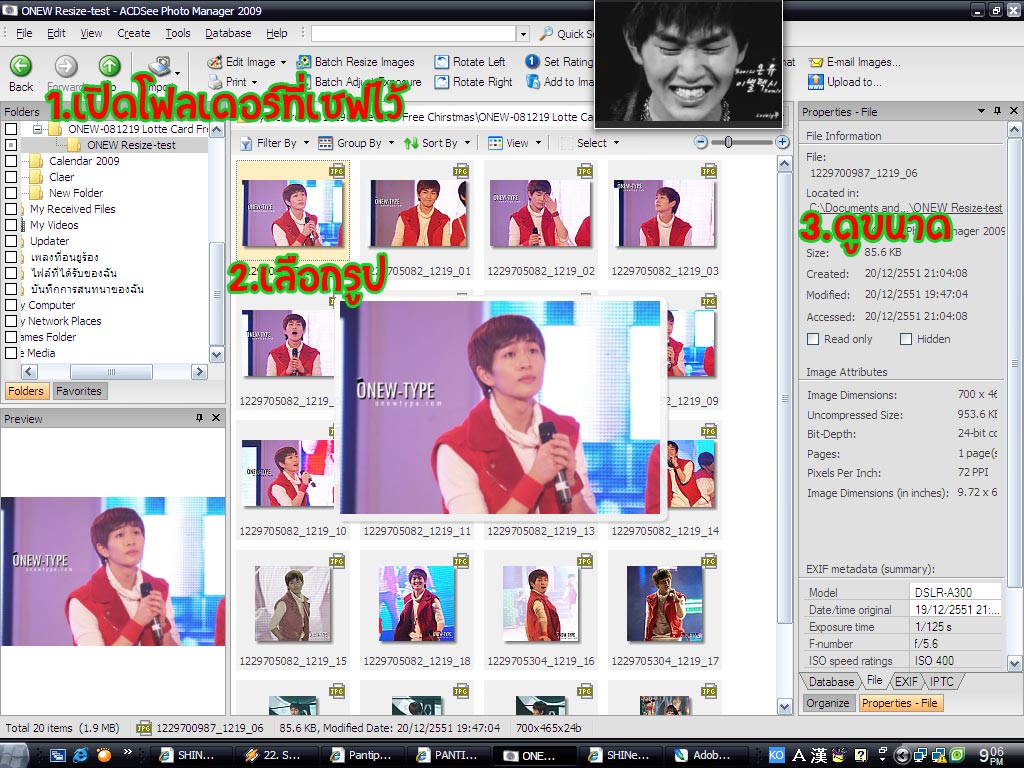Click zoom in plus icon by thumbnail slider
The height and width of the screenshot is (768, 1024).
point(782,142)
